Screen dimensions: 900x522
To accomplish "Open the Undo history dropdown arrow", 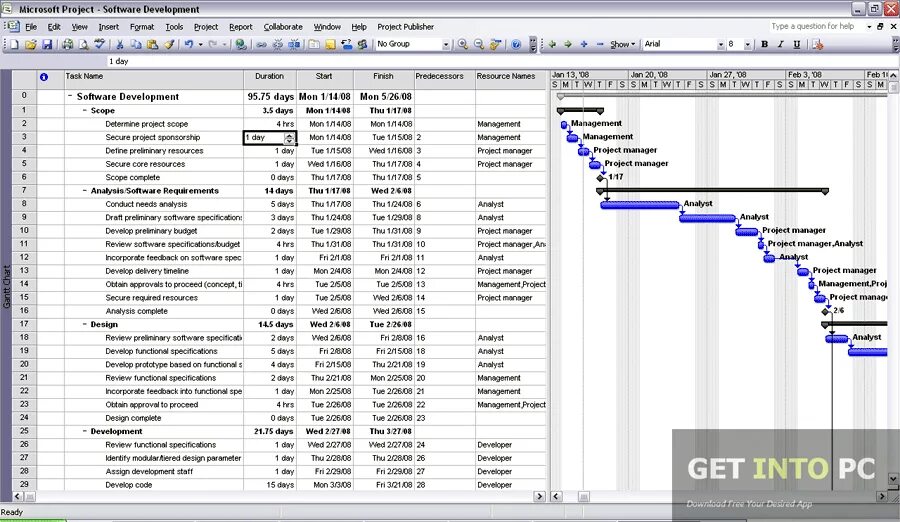I will tap(200, 44).
